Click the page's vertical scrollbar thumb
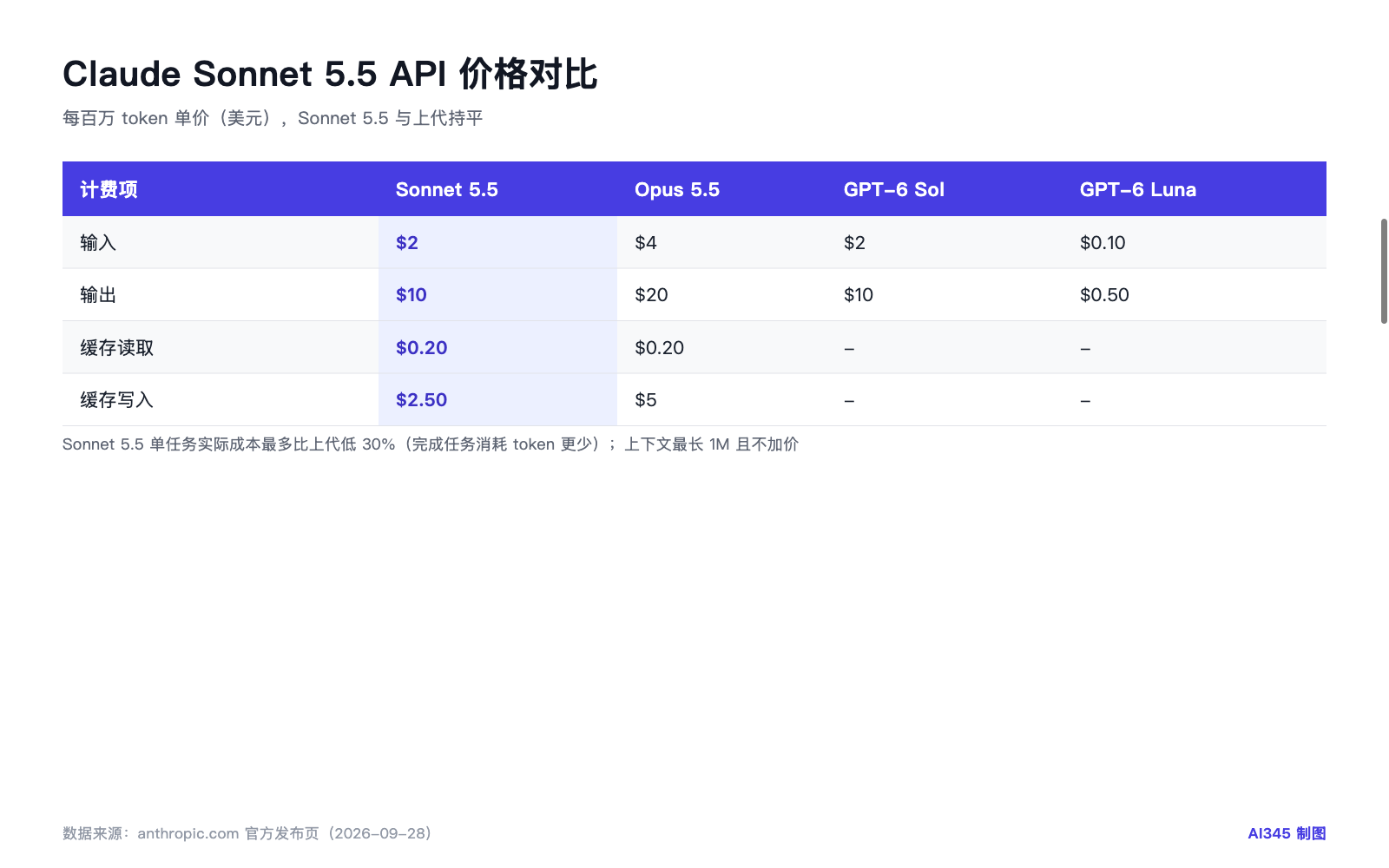 click(x=1384, y=271)
